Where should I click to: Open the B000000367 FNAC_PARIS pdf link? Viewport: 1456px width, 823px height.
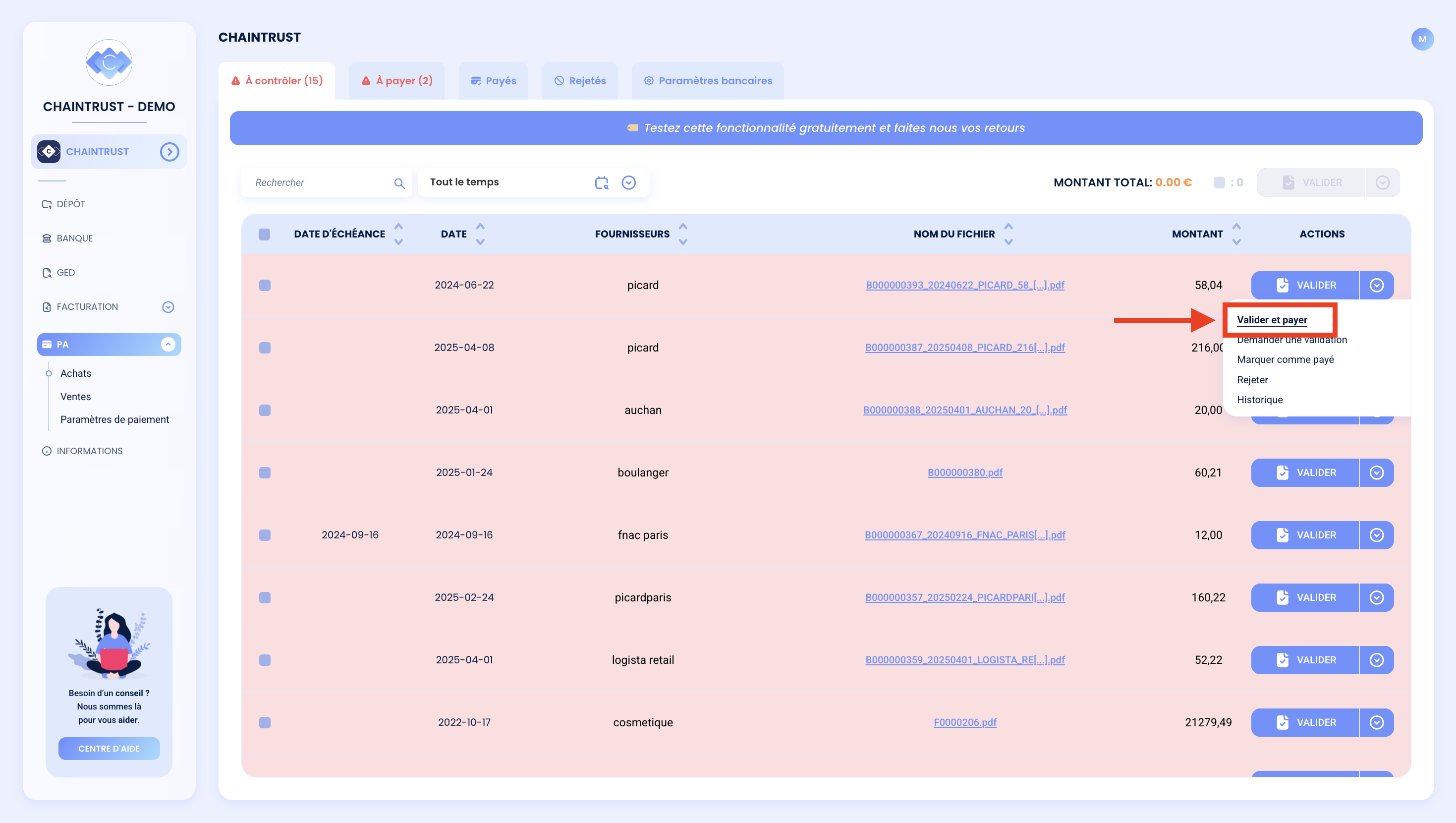(x=965, y=535)
